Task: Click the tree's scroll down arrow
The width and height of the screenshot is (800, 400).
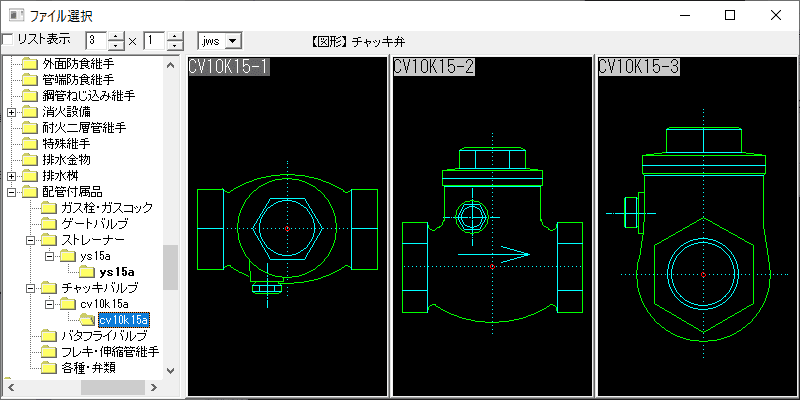Action: (170, 371)
